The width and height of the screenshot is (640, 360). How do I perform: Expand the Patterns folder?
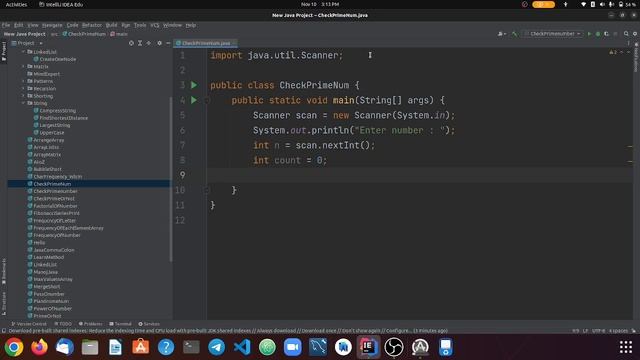pos(23,81)
